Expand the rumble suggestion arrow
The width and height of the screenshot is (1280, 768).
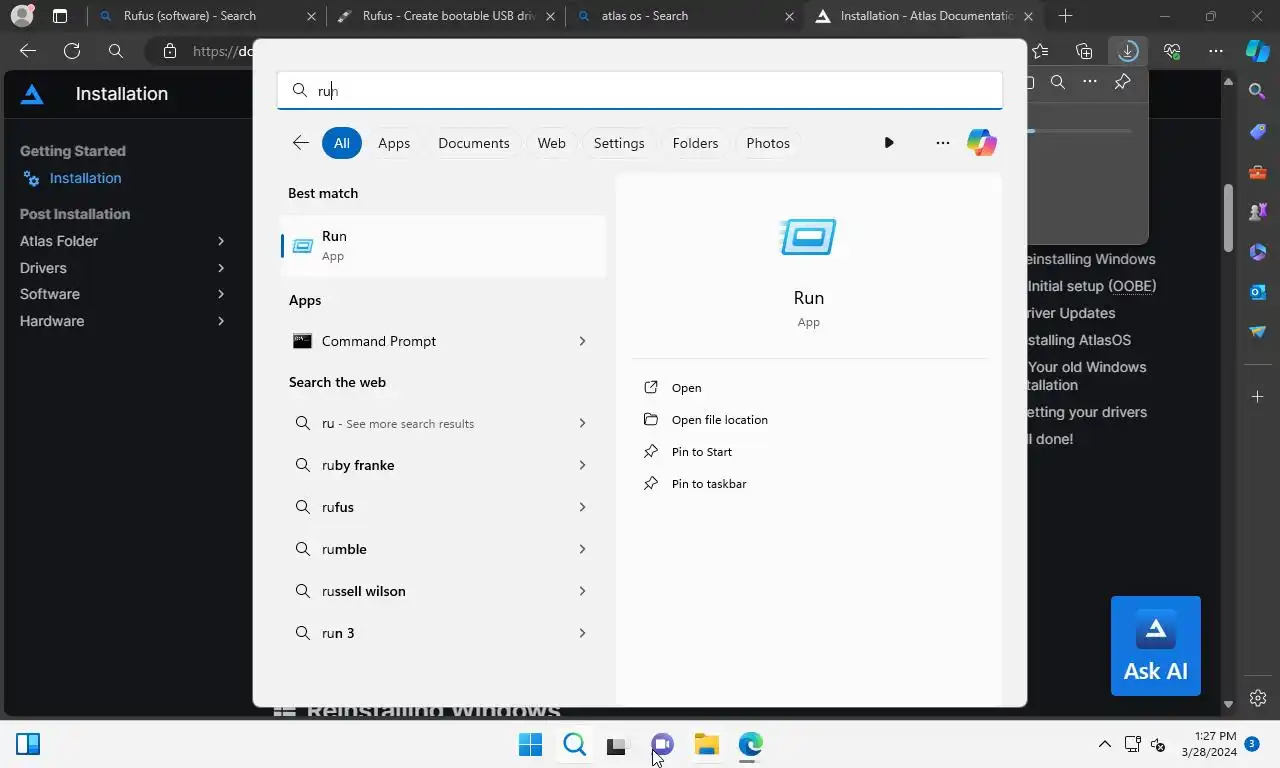582,549
